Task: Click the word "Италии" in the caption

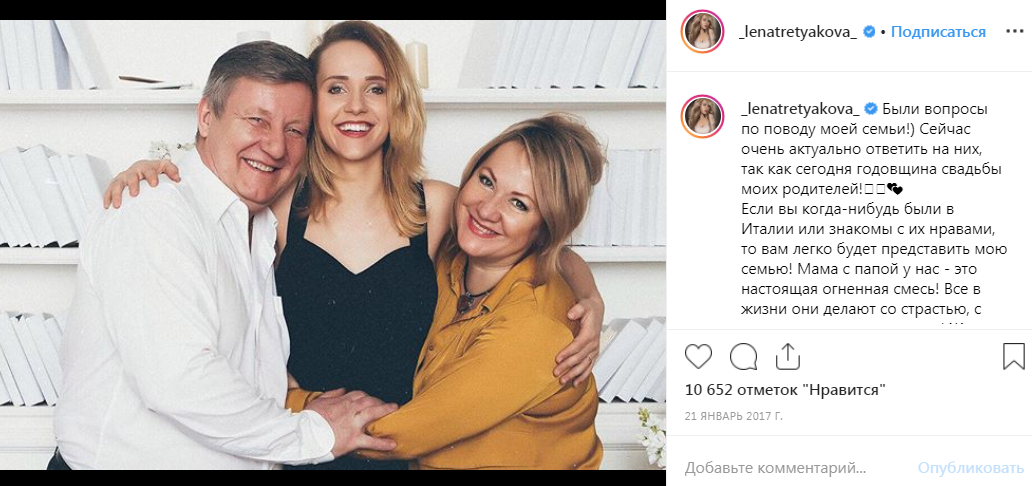Action: (768, 229)
